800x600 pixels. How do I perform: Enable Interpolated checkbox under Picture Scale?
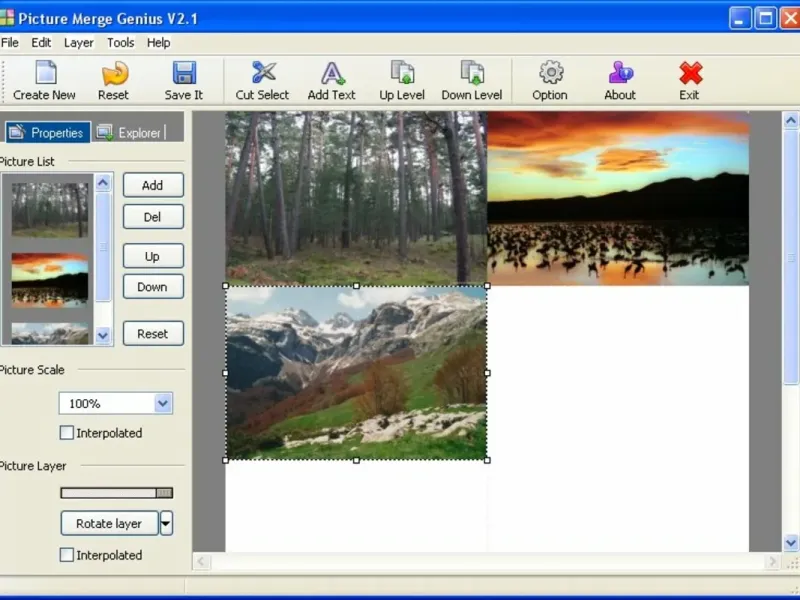(67, 433)
